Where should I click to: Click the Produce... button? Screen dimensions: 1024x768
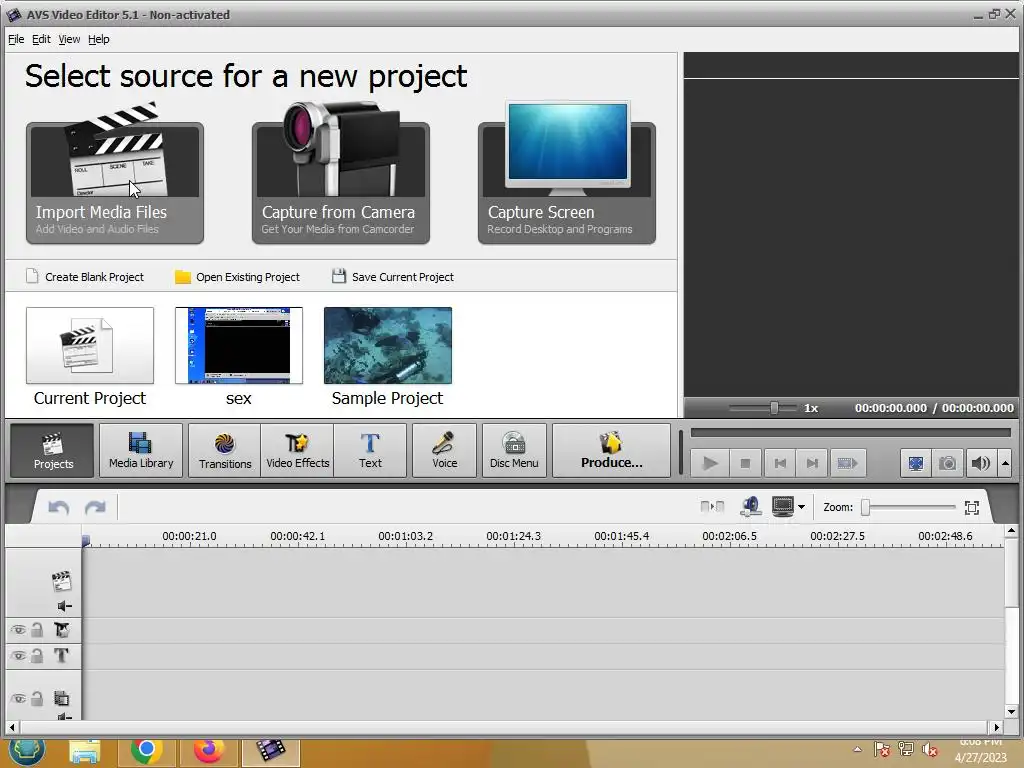(x=611, y=451)
